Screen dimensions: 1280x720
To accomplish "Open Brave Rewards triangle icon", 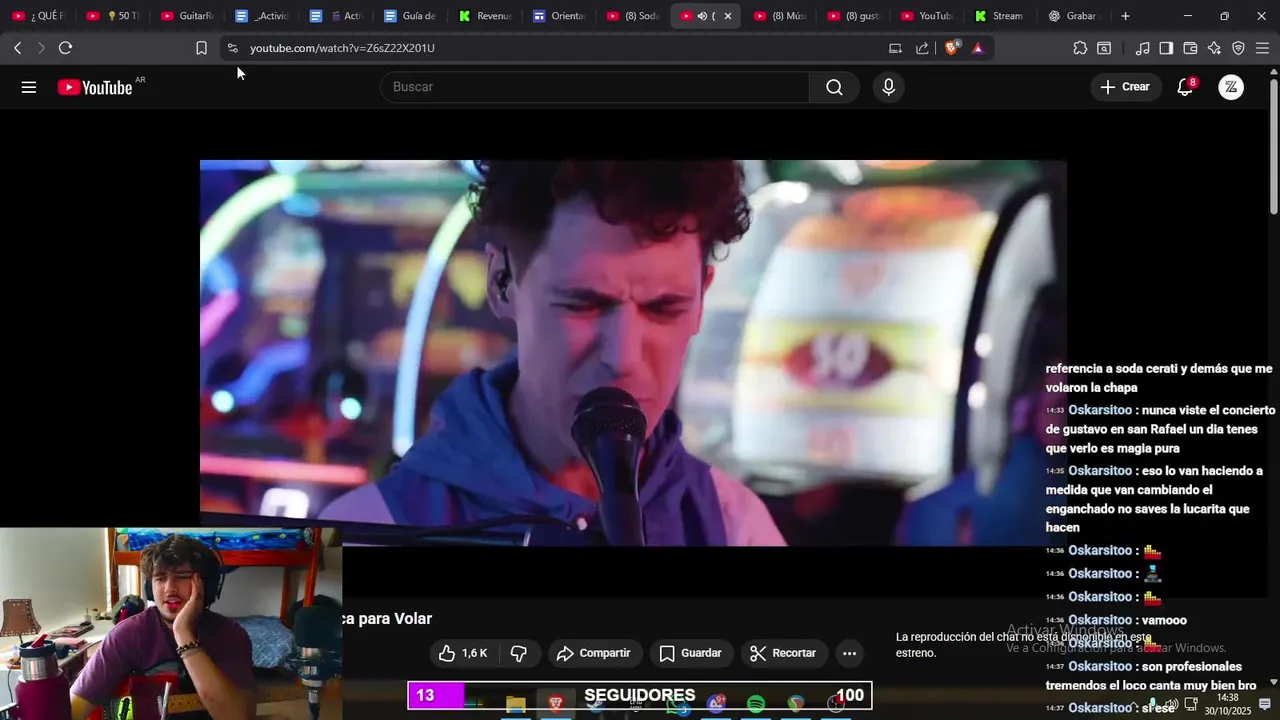I will [977, 48].
